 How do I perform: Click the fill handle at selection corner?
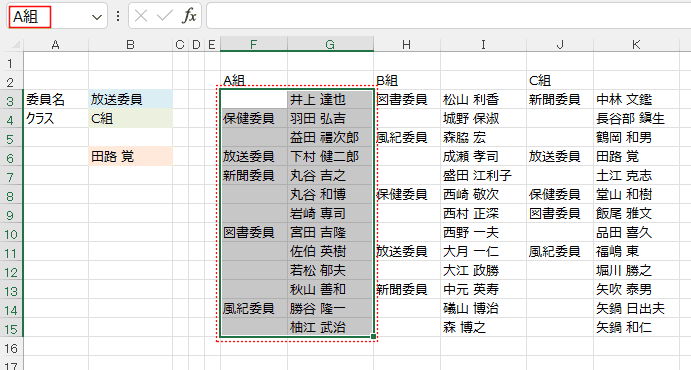(x=373, y=337)
